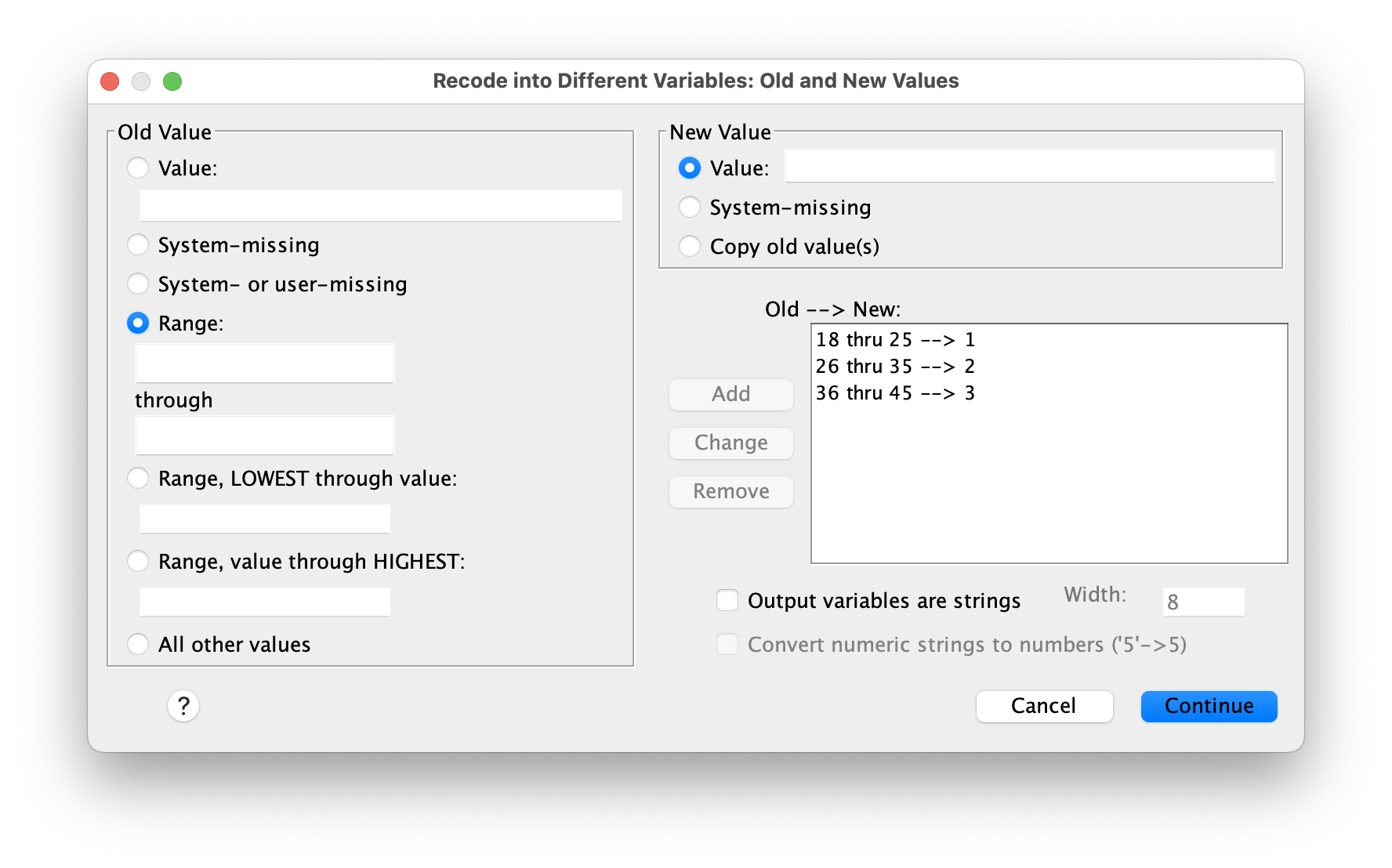The height and width of the screenshot is (868, 1392).
Task: Select New Value System-missing option
Action: pyautogui.click(x=690, y=207)
